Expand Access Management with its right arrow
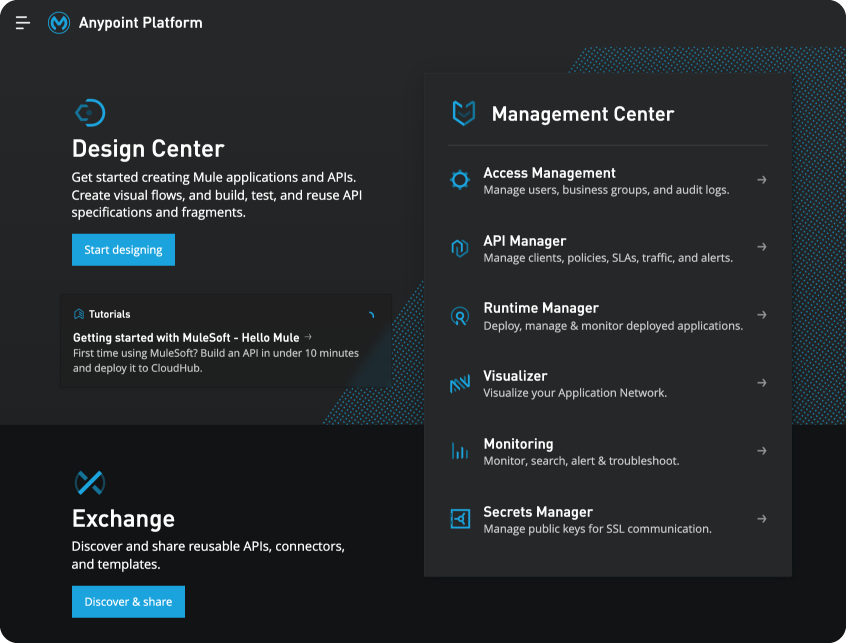The image size is (846, 643). [x=761, y=180]
